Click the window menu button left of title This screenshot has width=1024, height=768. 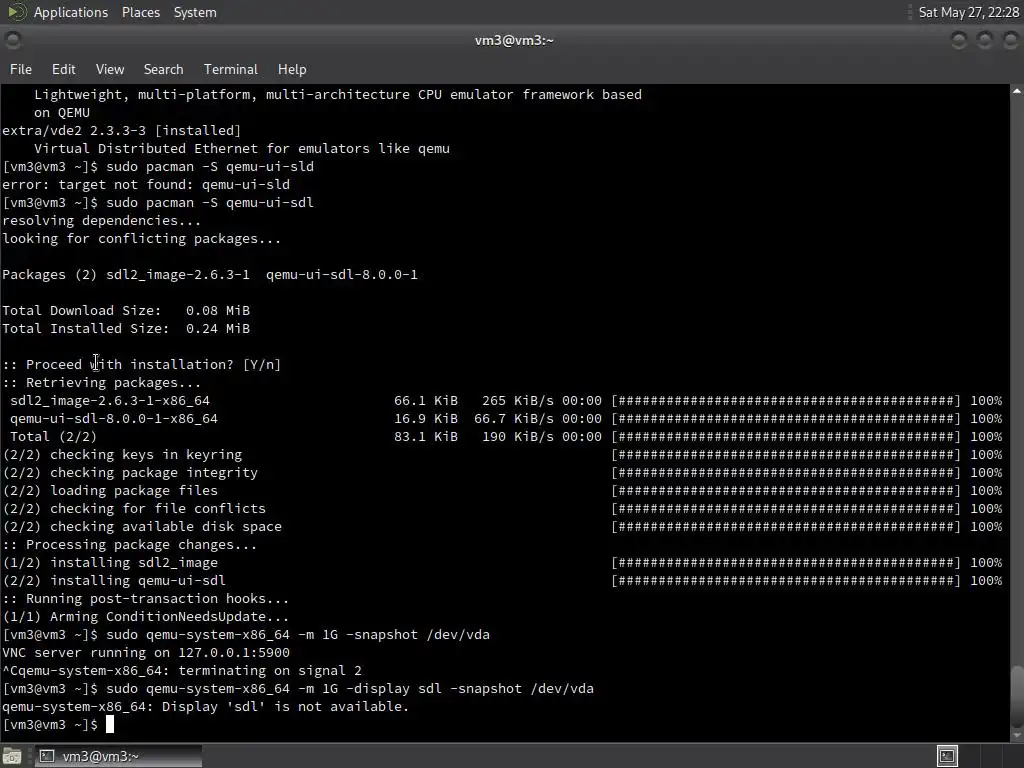point(12,40)
